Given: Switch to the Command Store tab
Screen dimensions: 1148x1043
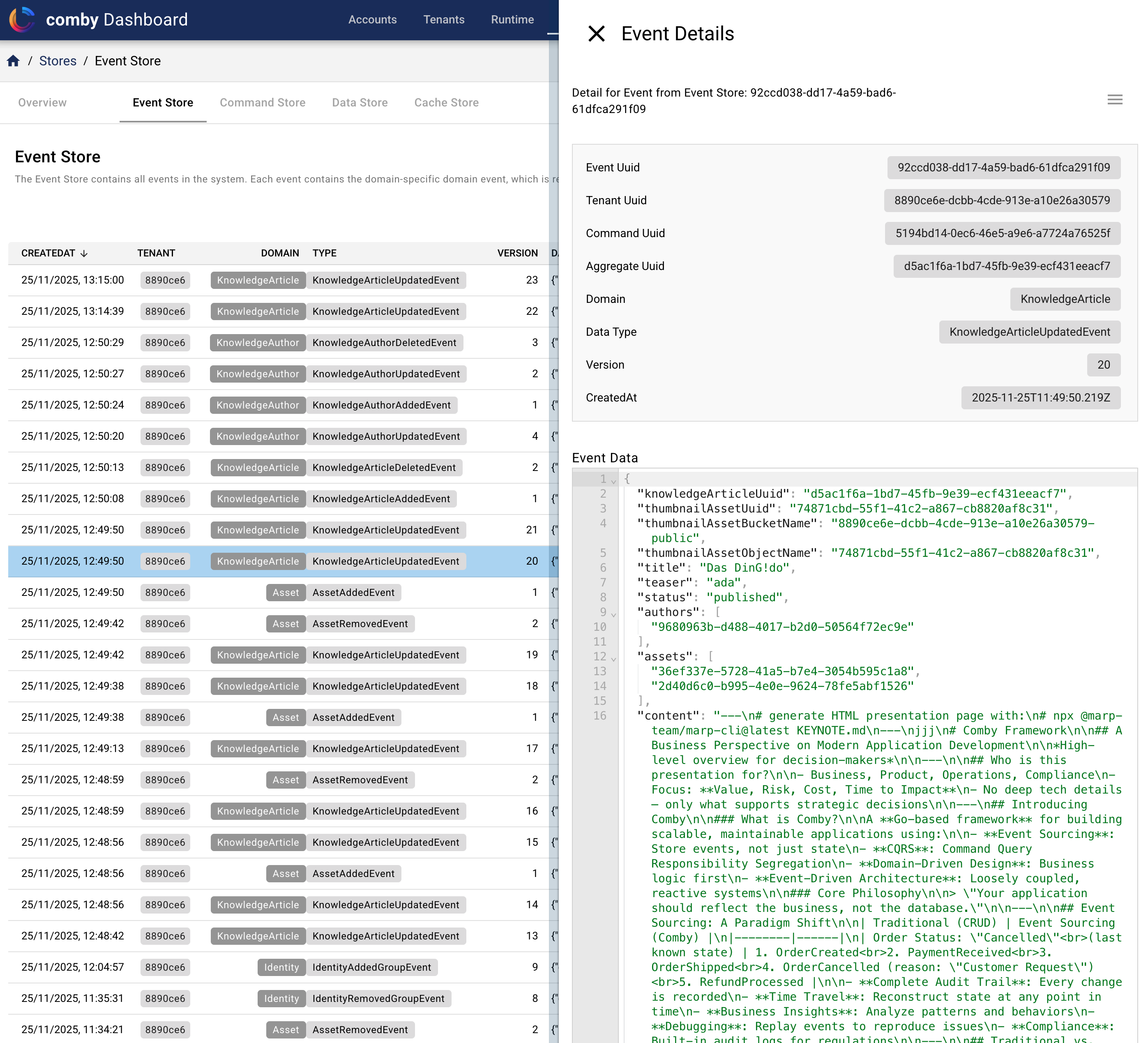Looking at the screenshot, I should coord(263,103).
